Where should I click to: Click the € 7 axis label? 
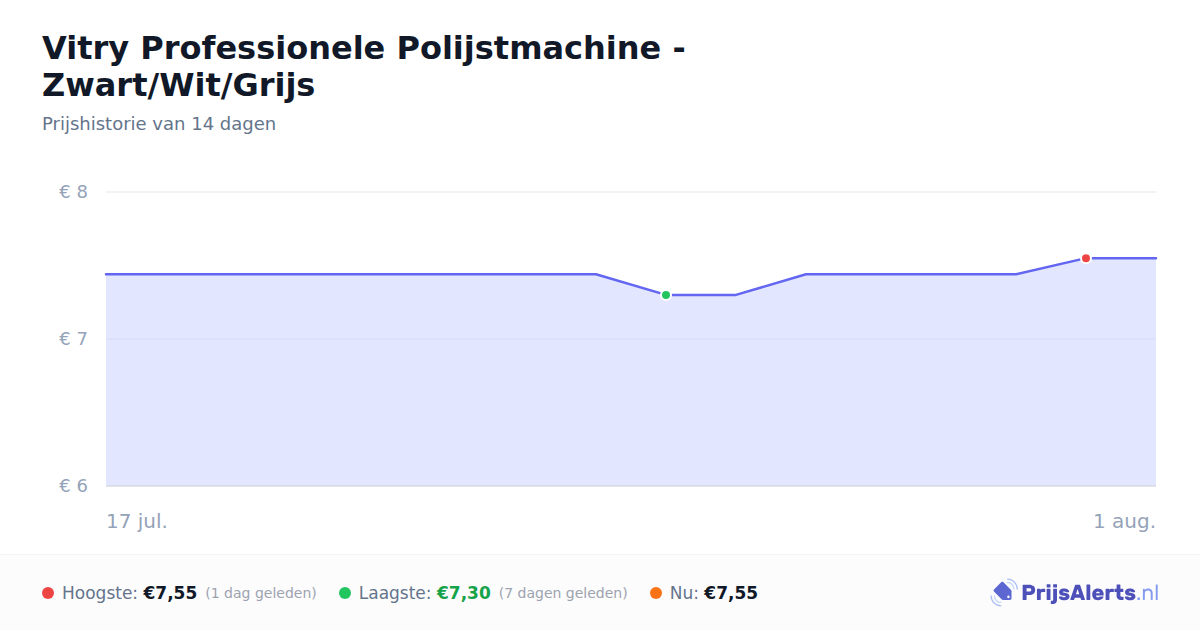[74, 339]
